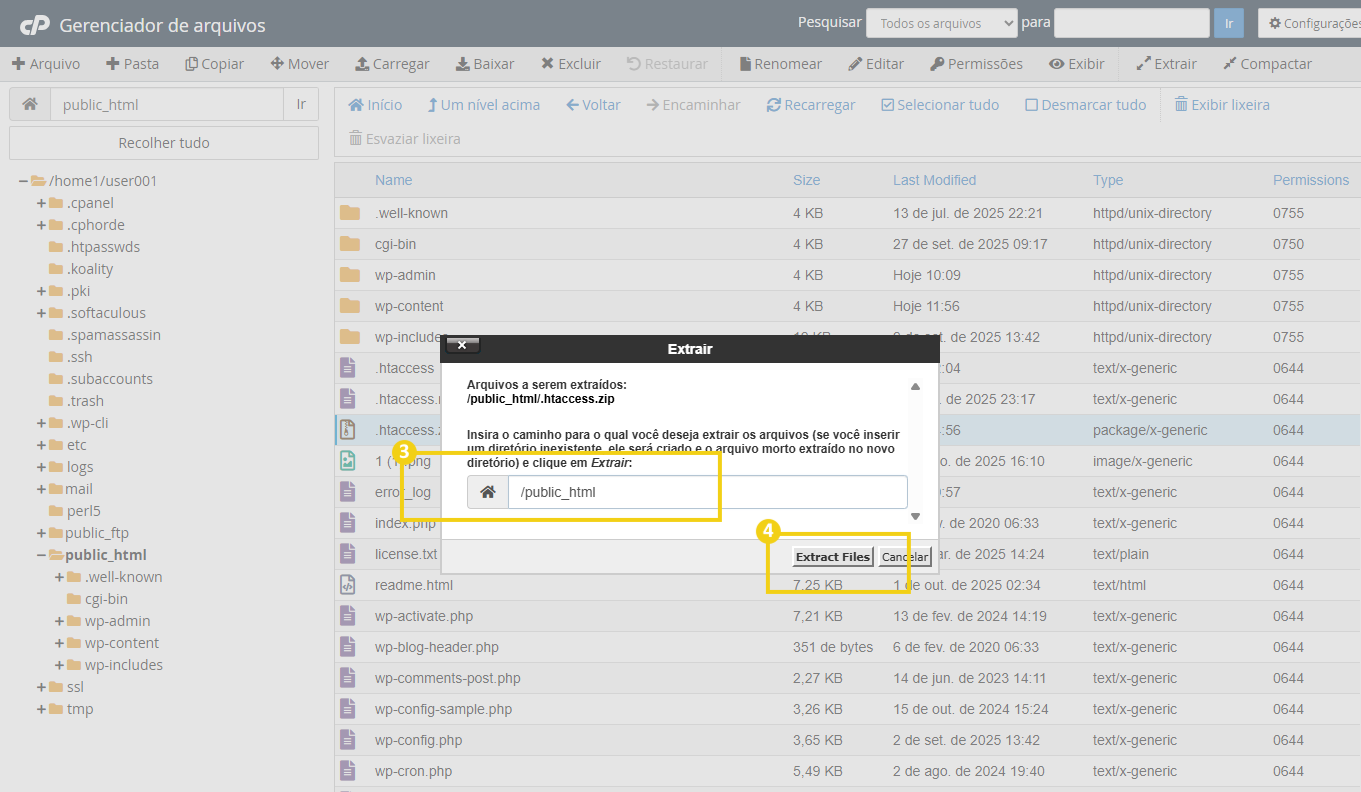Cancel the Extrair dialog
Viewport: 1361px width, 792px height.
point(905,557)
